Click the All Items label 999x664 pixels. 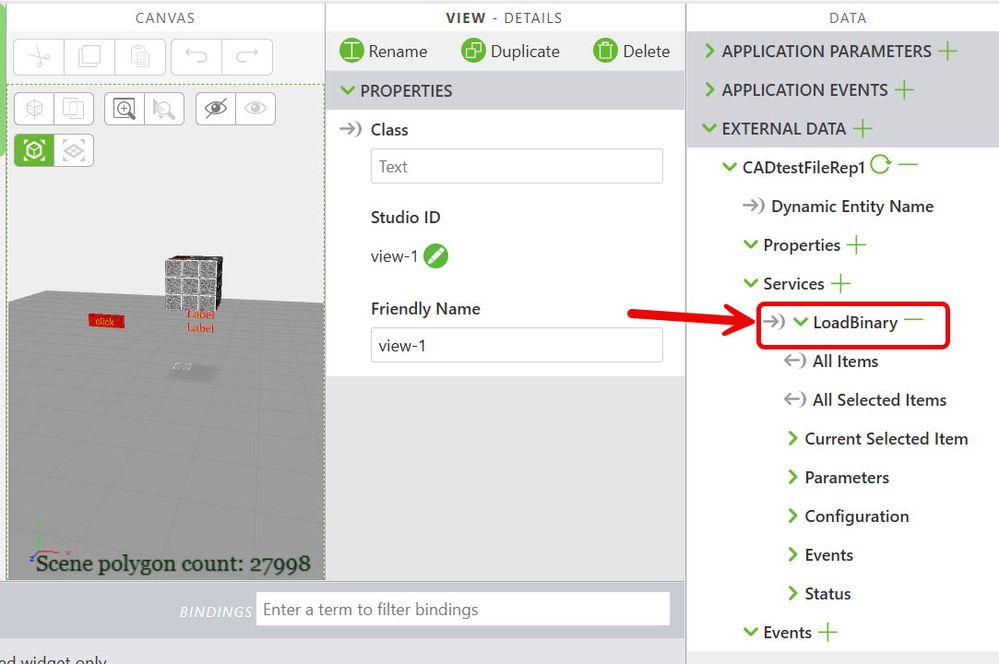click(845, 361)
